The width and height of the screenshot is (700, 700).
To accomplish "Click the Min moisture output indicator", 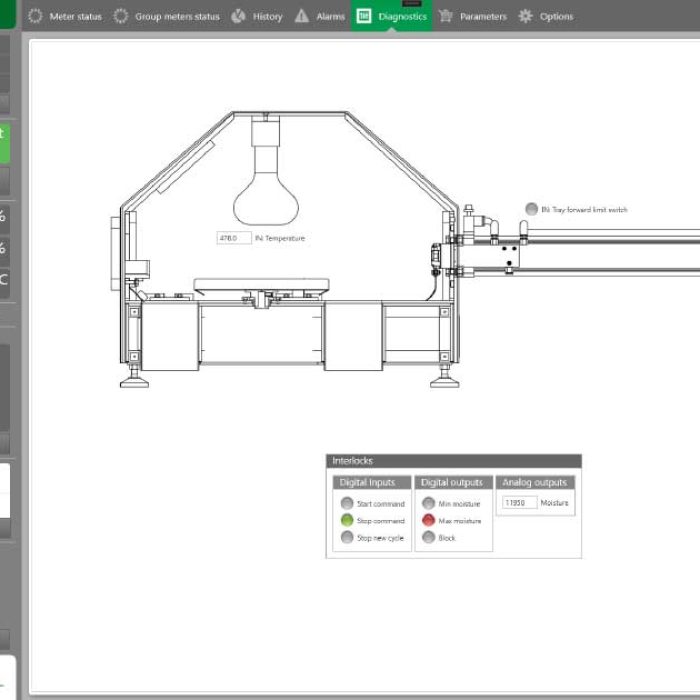I will coord(429,504).
